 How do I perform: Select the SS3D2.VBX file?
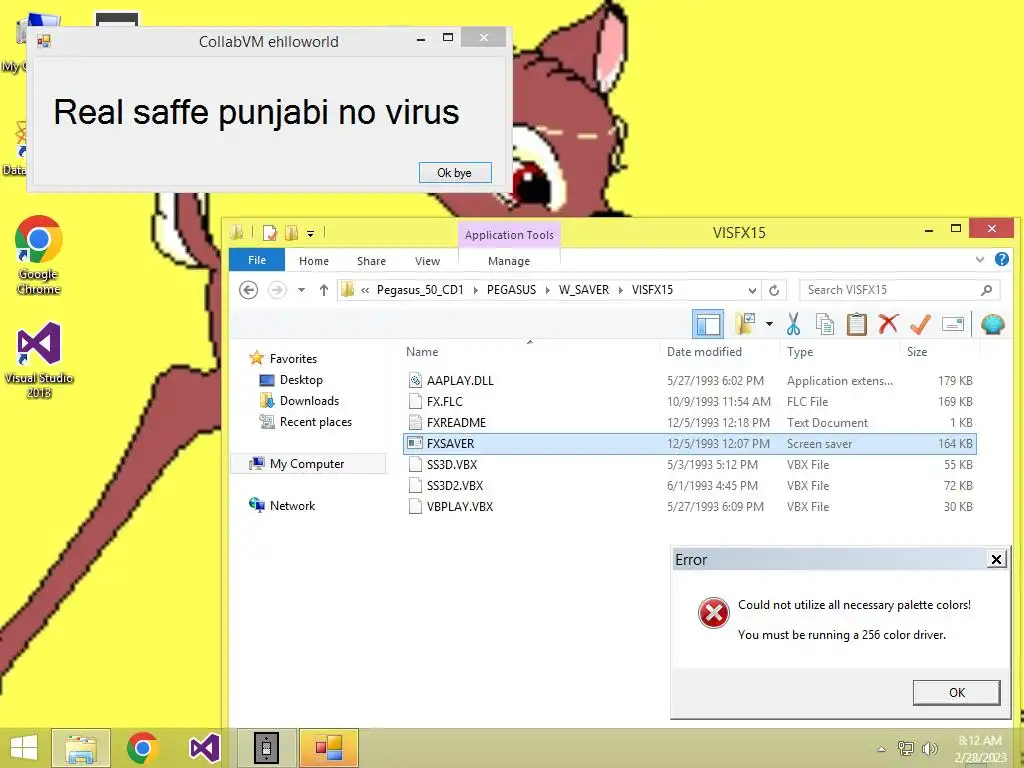[690, 485]
